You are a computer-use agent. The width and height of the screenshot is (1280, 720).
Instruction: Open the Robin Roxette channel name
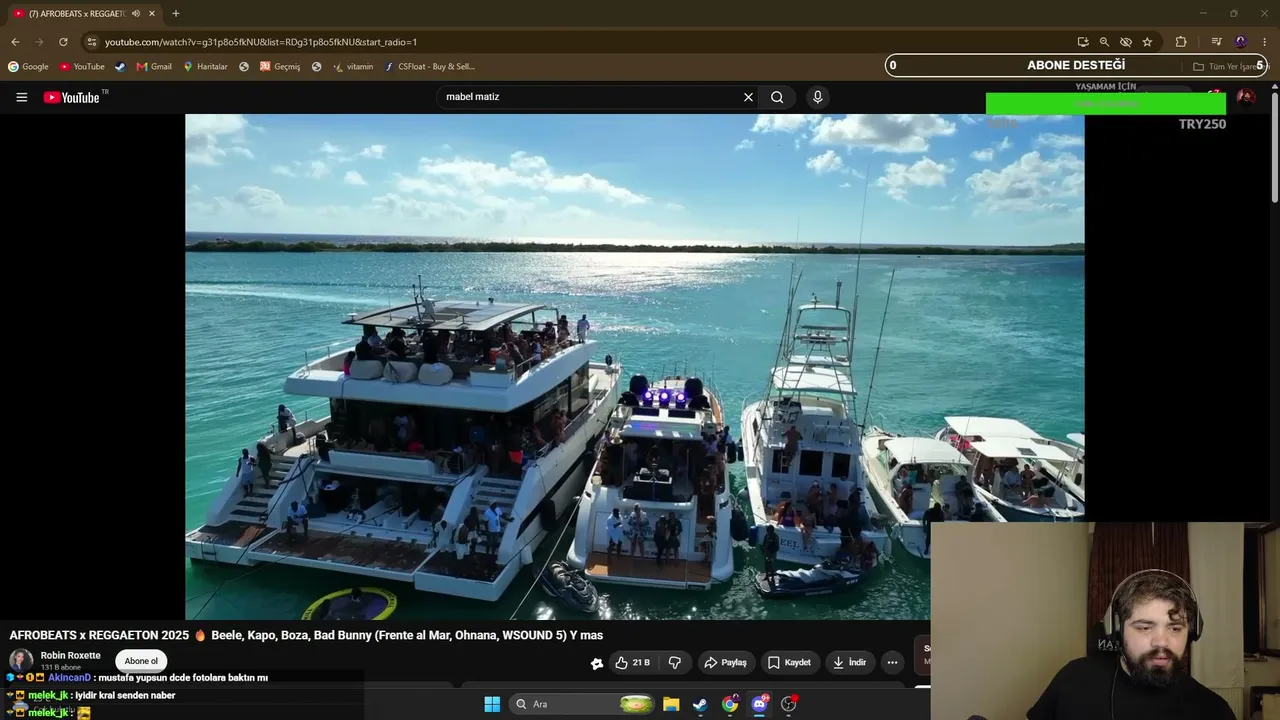click(70, 656)
